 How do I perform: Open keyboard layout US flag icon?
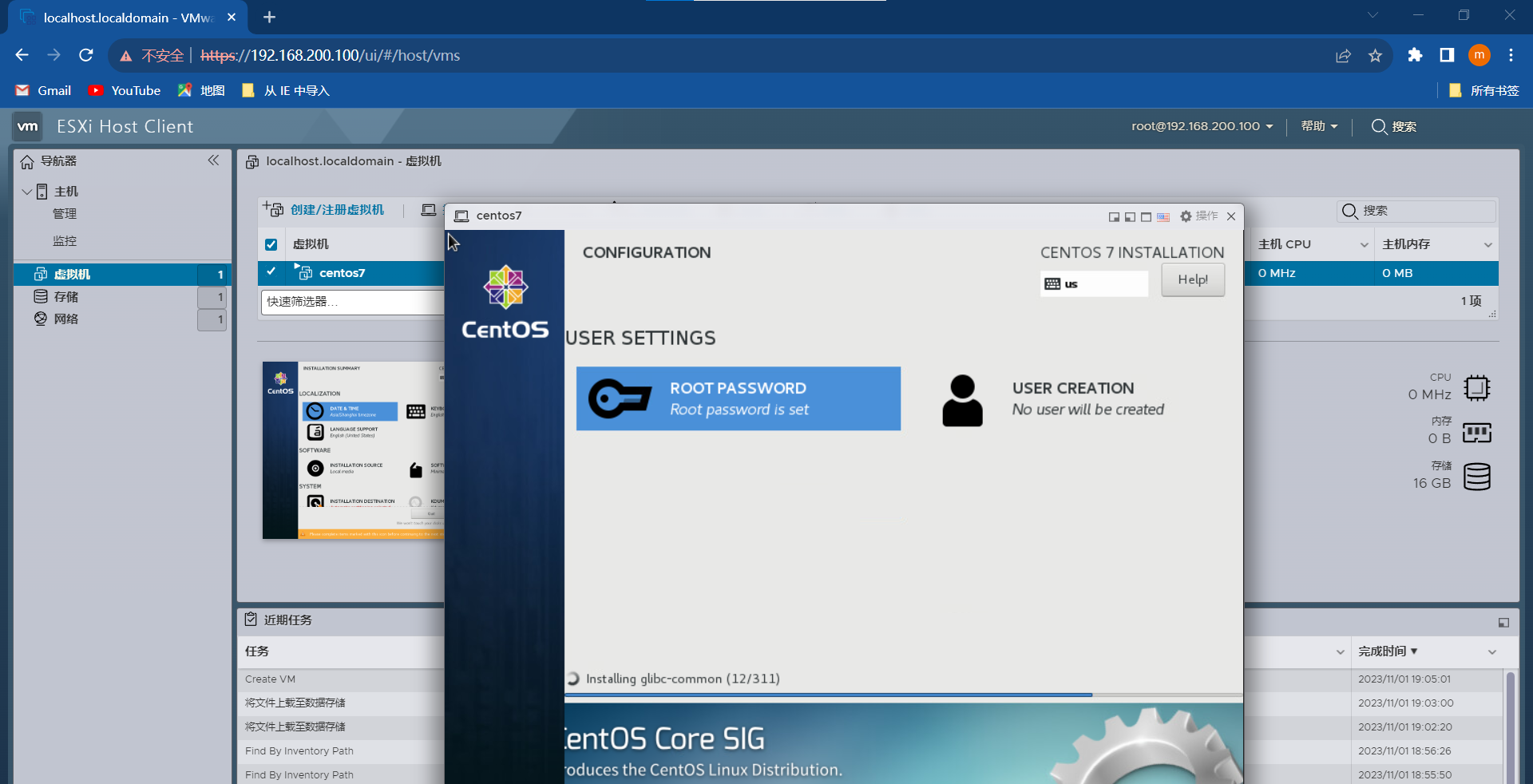(1163, 216)
